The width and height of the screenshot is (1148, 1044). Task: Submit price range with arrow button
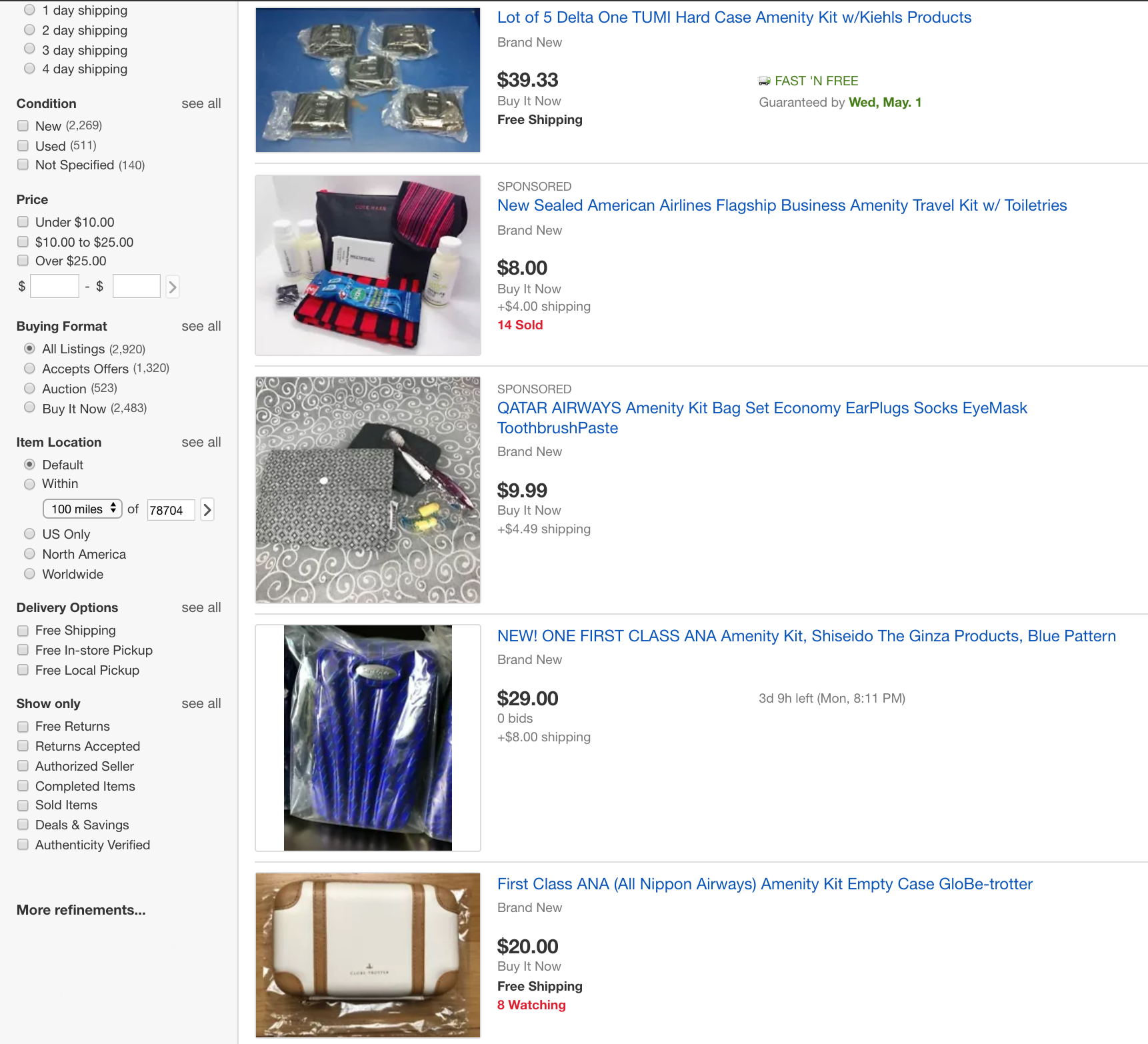[172, 287]
